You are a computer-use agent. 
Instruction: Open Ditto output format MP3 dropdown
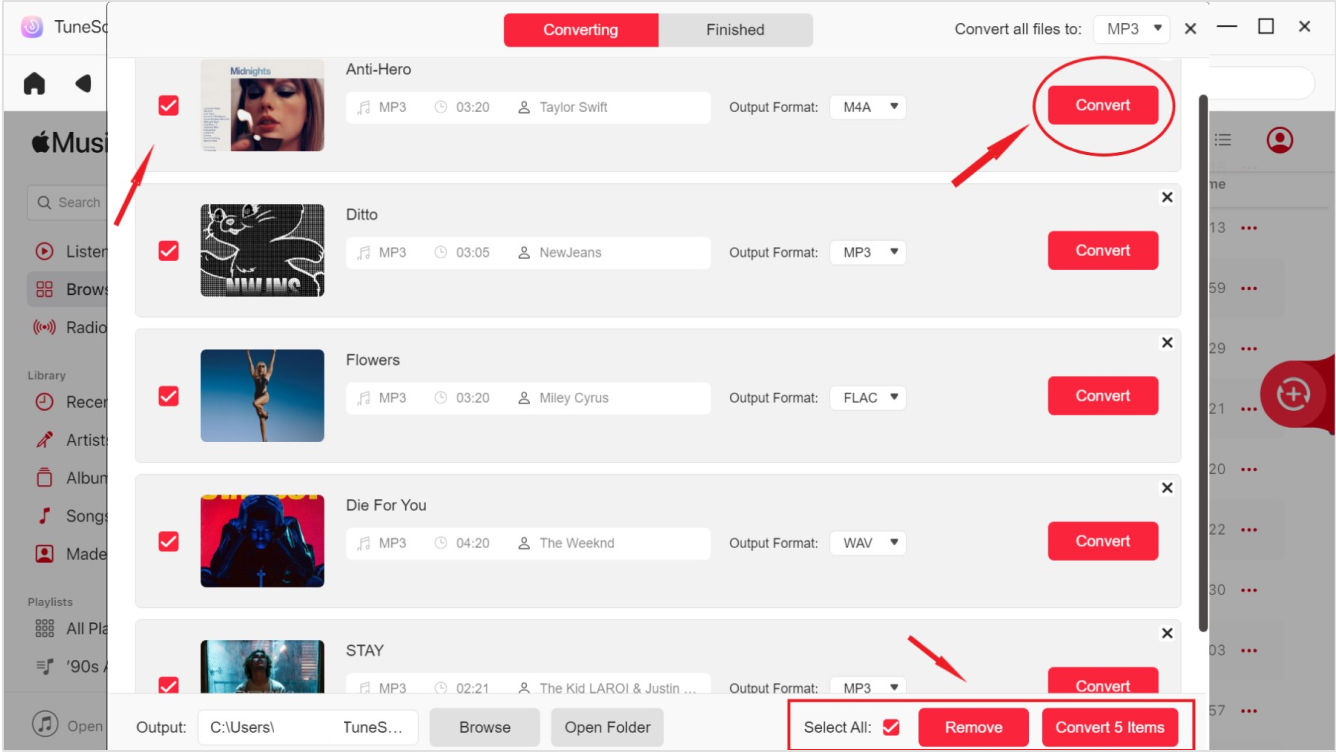[x=868, y=252]
